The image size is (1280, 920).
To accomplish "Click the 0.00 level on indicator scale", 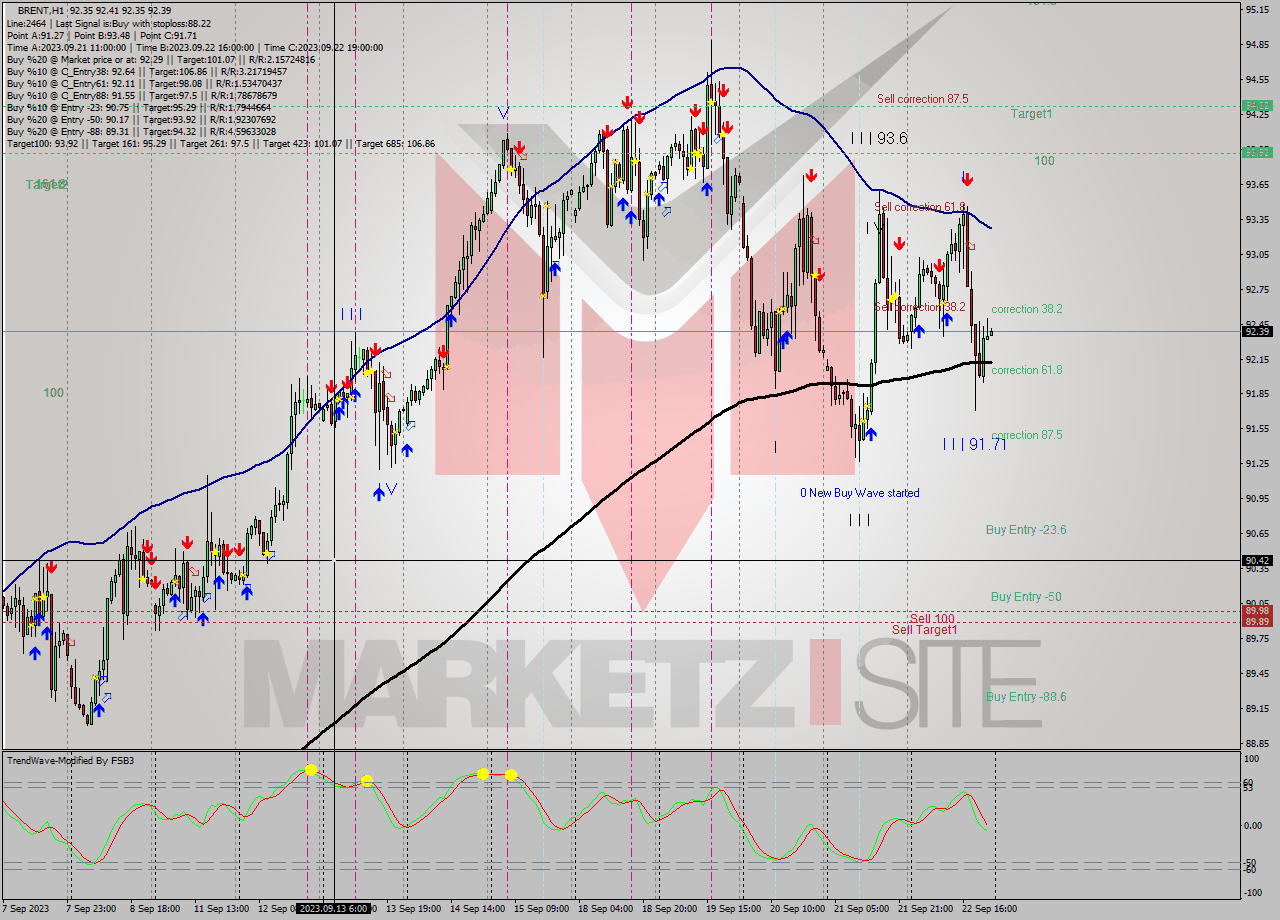I will [x=1254, y=825].
